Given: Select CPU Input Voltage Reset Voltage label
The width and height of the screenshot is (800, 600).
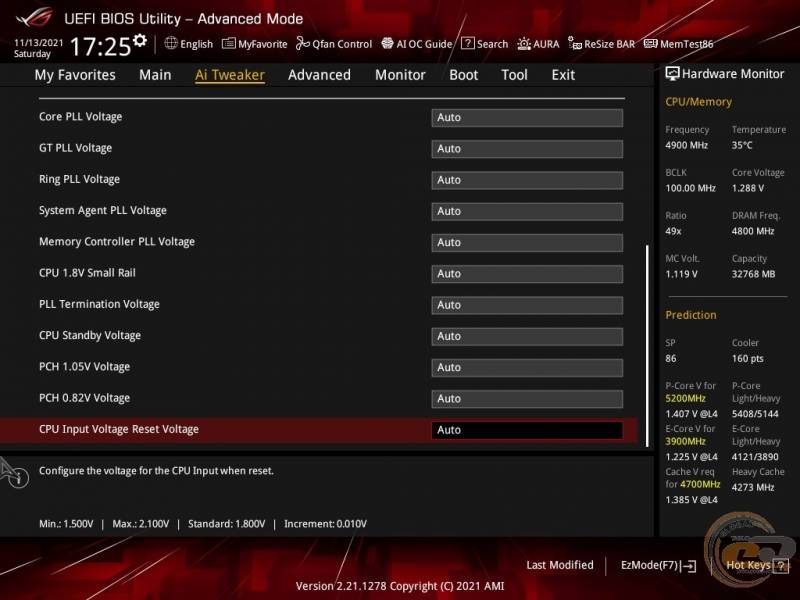Looking at the screenshot, I should coord(119,429).
